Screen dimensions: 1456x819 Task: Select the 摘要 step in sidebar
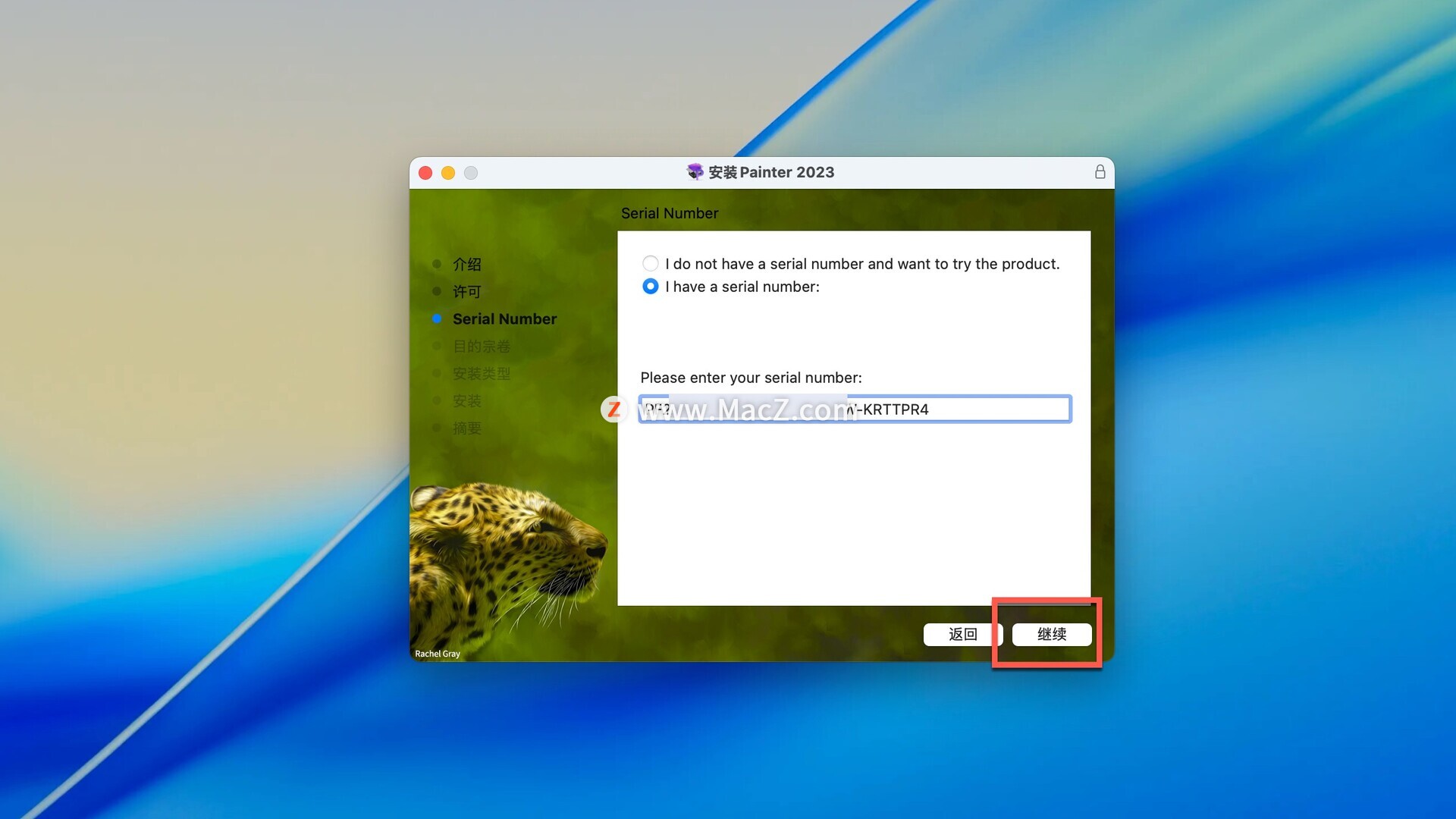tap(466, 428)
